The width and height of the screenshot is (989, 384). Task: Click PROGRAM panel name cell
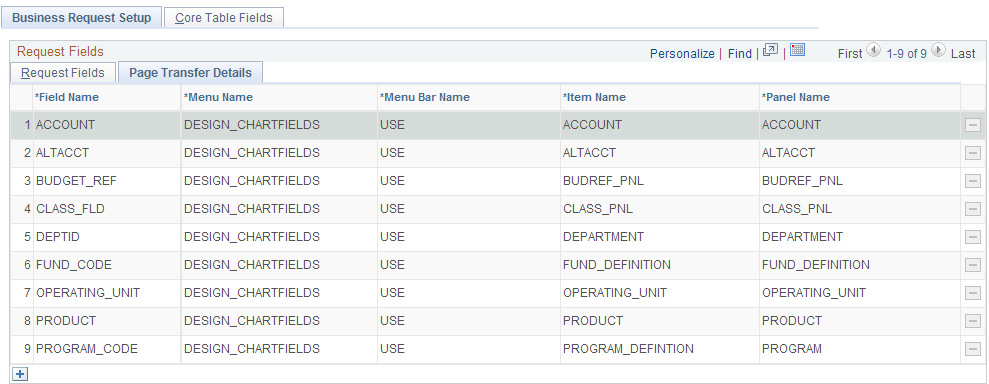point(792,349)
